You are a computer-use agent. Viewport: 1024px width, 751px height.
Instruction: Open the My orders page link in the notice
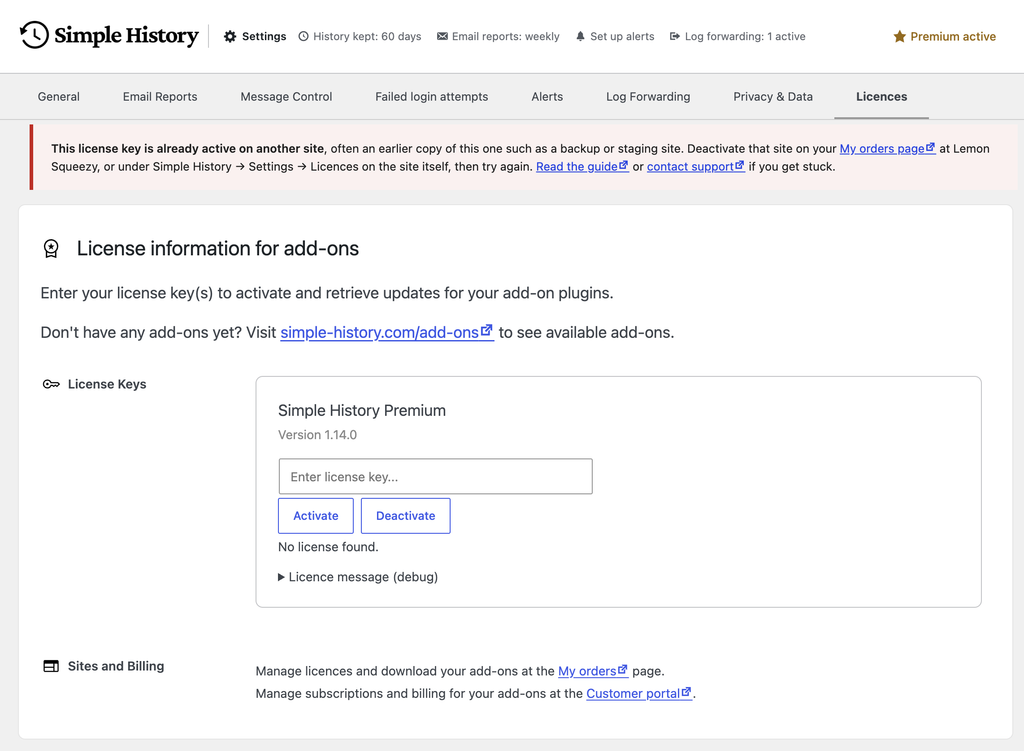[888, 149]
